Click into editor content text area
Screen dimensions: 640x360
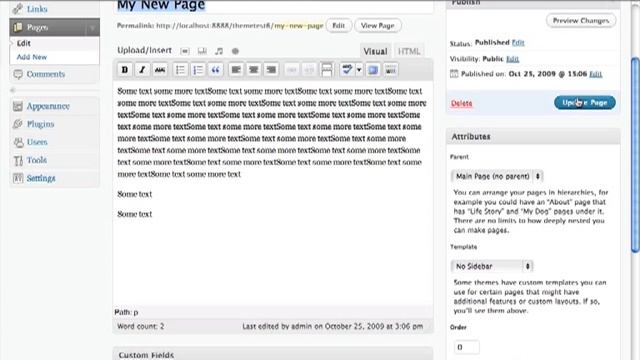pos(273,192)
